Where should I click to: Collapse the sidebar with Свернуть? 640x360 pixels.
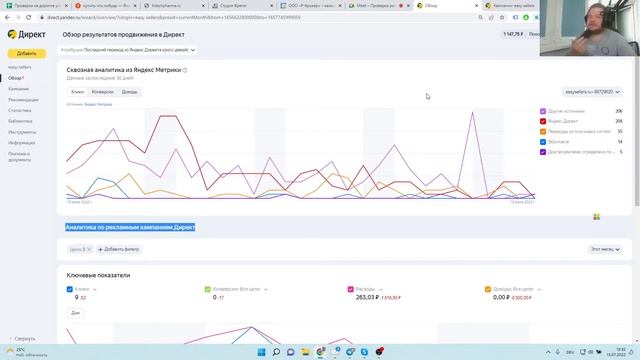tap(22, 339)
